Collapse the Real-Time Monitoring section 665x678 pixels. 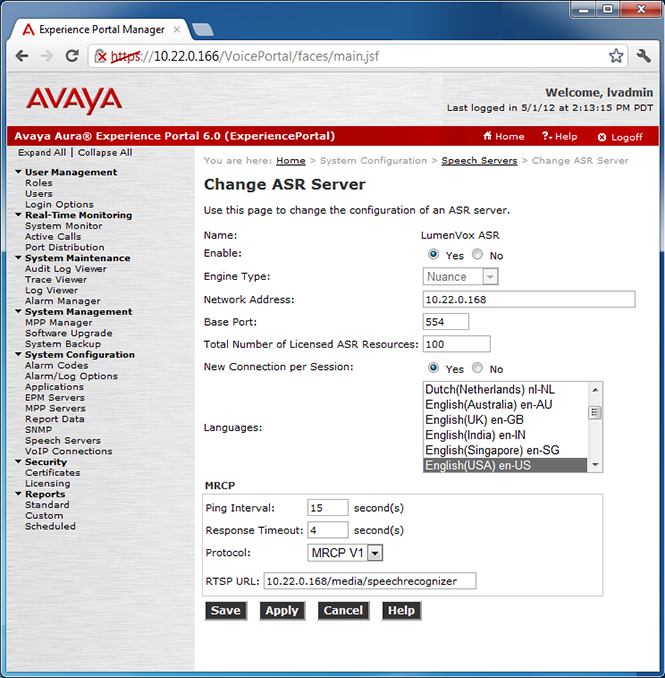click(18, 214)
